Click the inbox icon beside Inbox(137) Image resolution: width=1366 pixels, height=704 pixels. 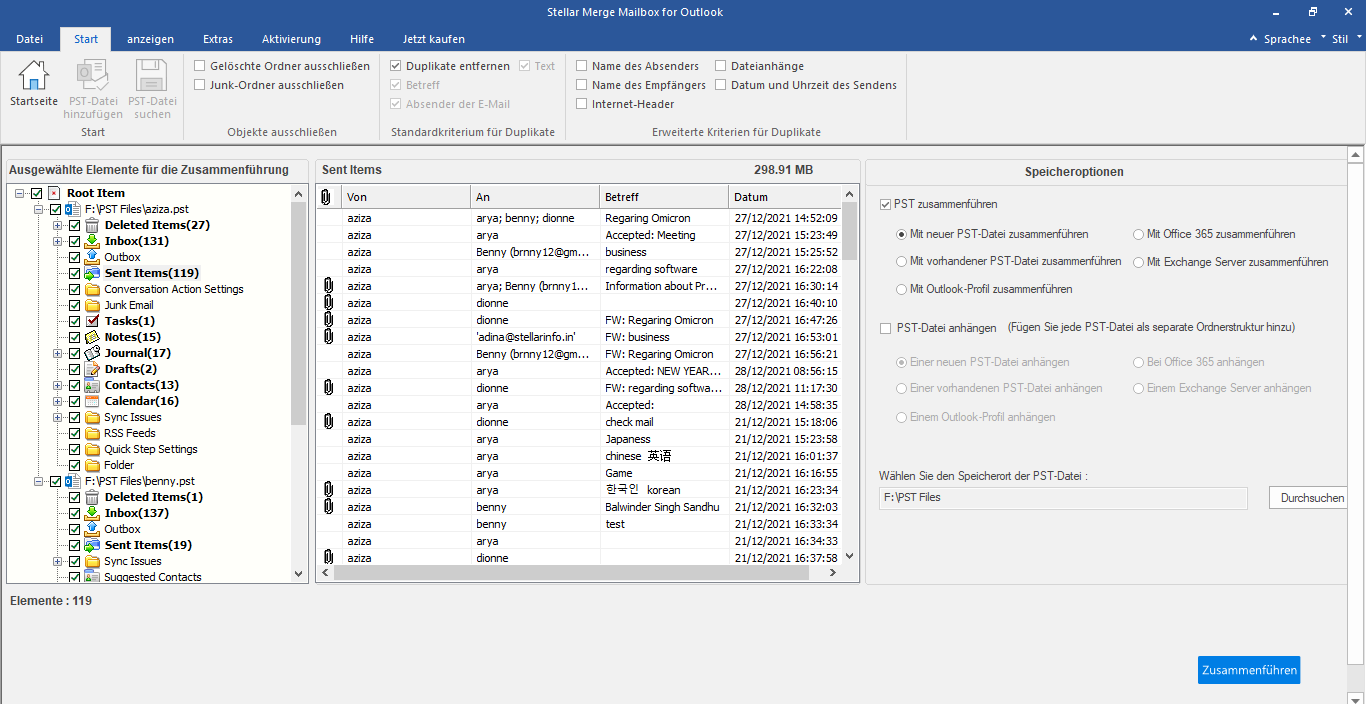(x=92, y=513)
